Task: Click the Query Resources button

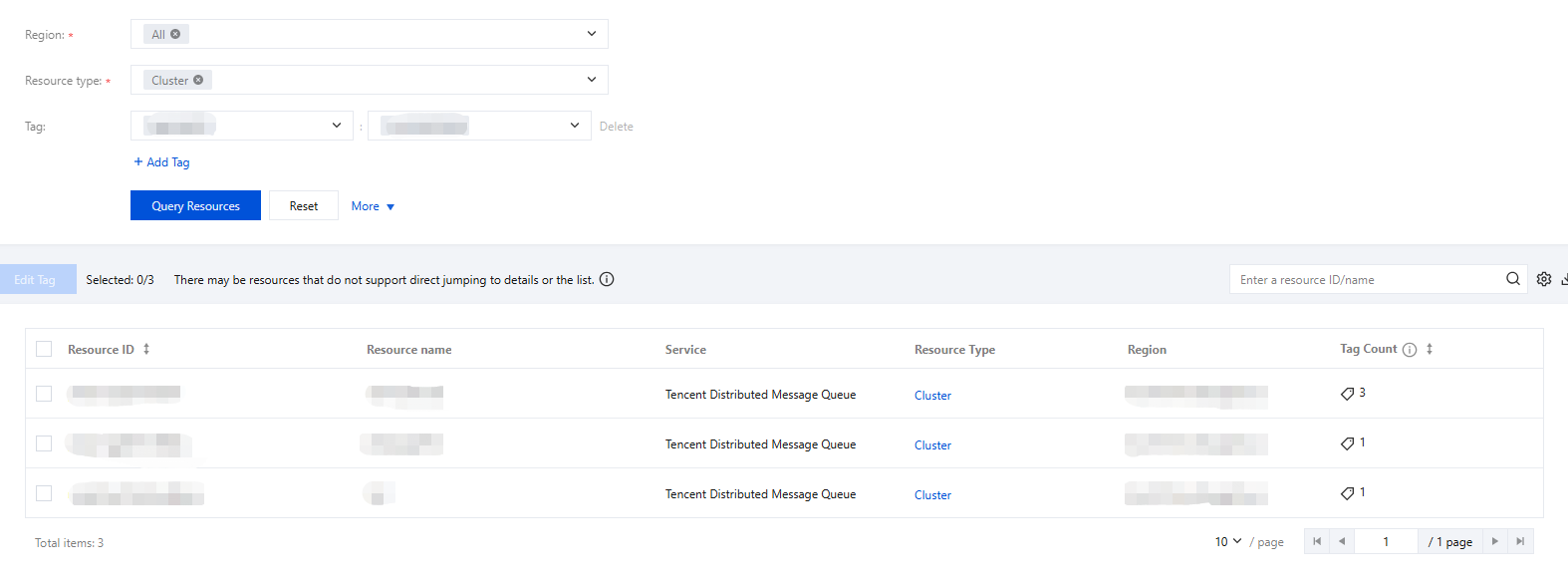Action: [195, 205]
